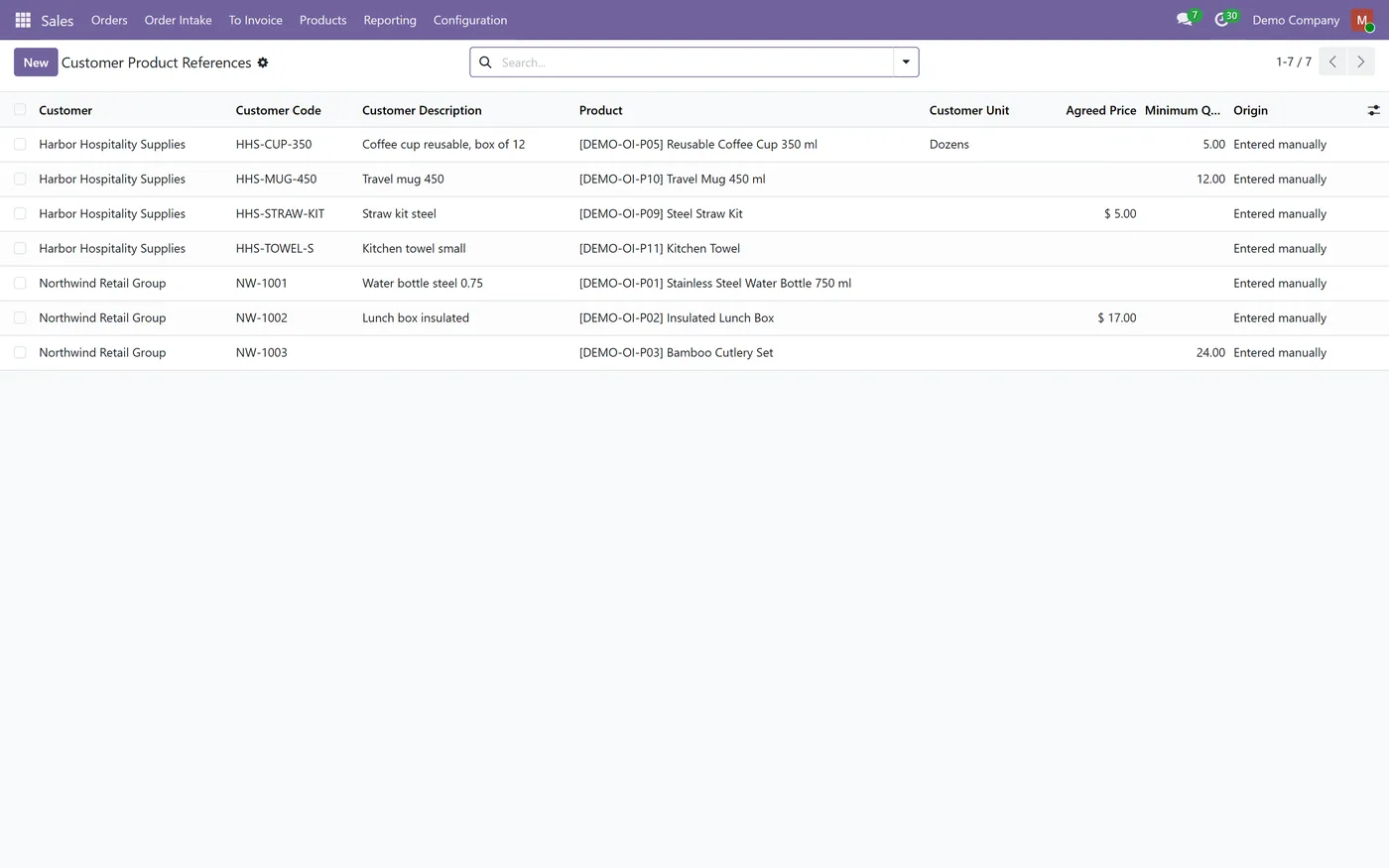Click the Lunch box insulated description cell

416,318
